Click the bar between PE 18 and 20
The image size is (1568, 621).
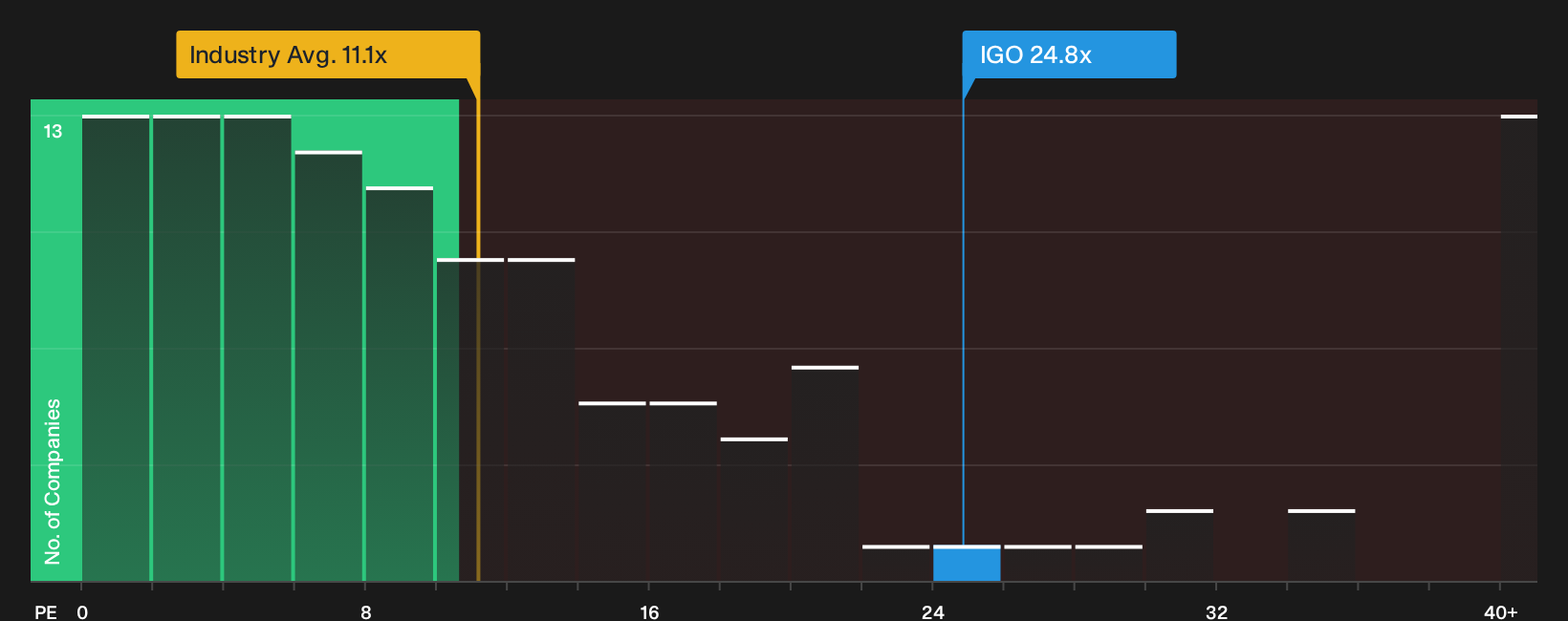(754, 510)
